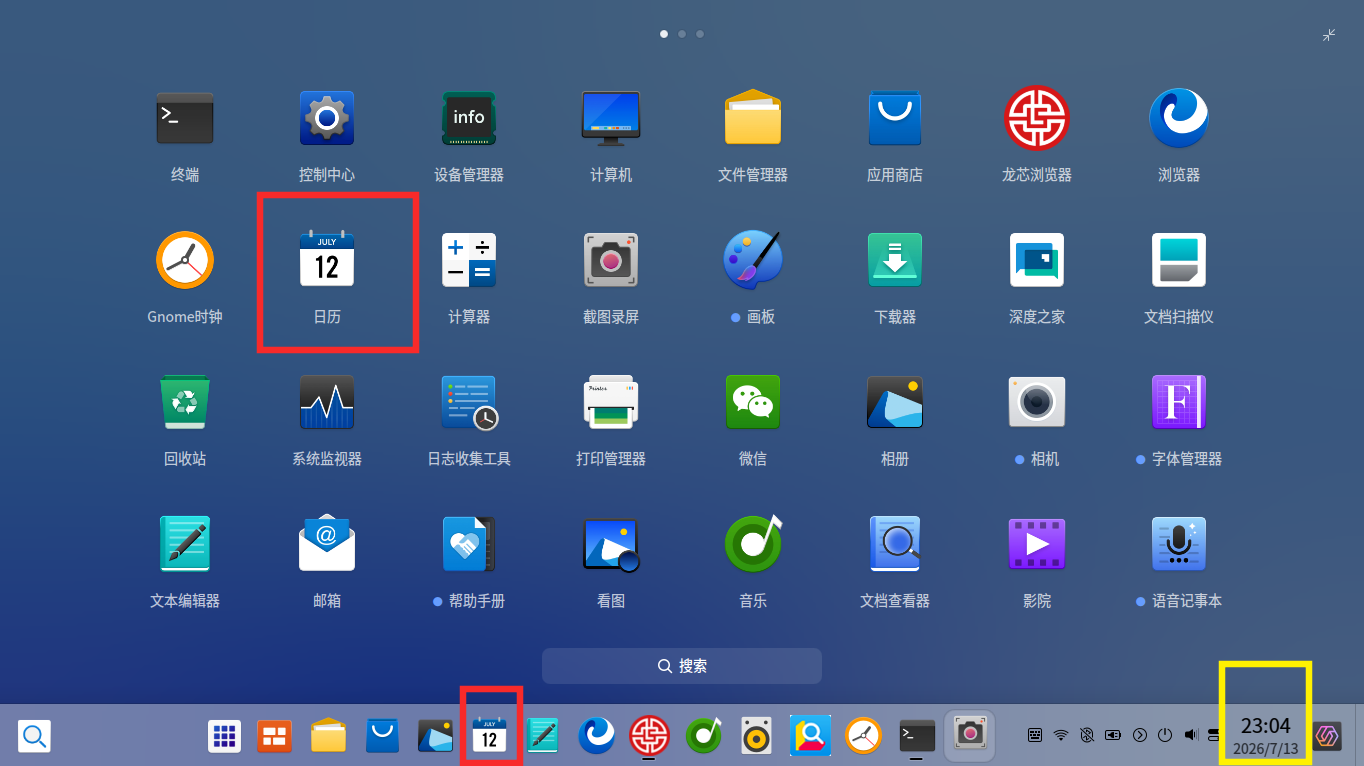Open Gnome时钟 from the launcher grid
The height and width of the screenshot is (766, 1364).
pyautogui.click(x=185, y=260)
